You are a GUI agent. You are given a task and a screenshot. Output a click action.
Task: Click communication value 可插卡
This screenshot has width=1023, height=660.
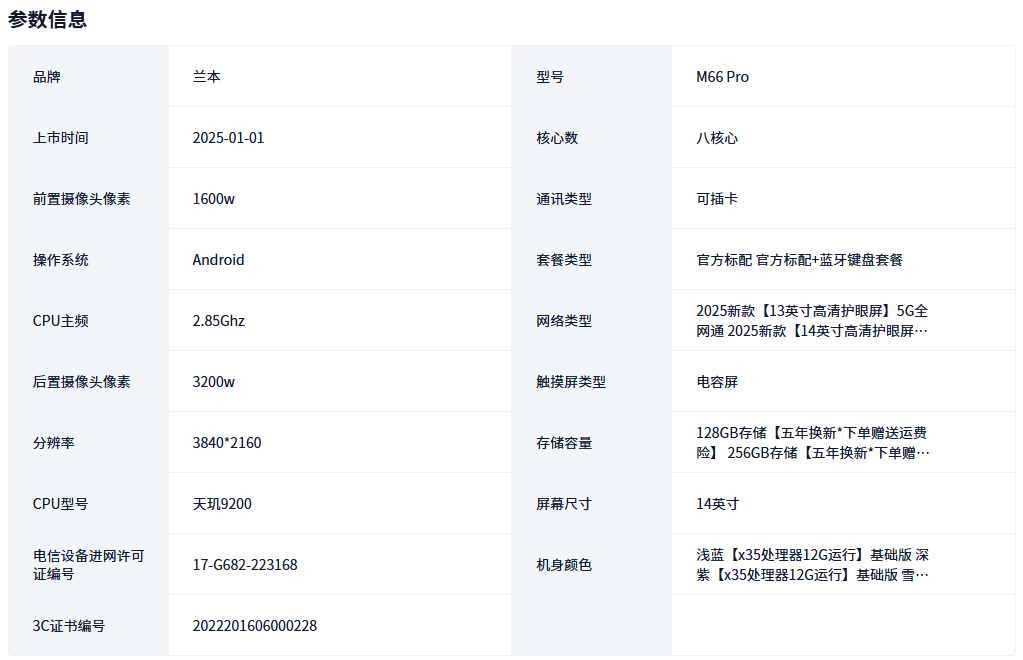pos(717,199)
